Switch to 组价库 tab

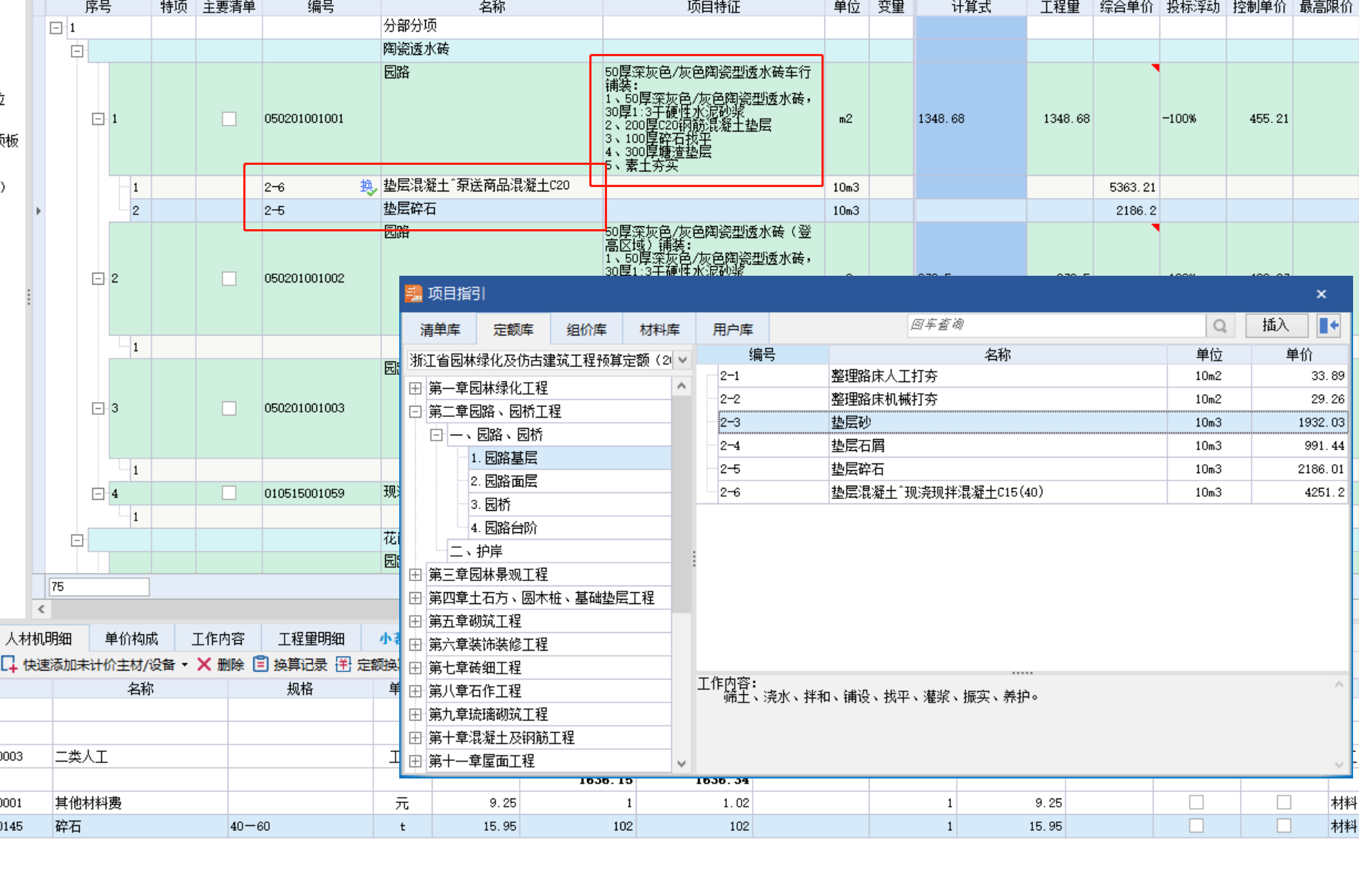586,330
